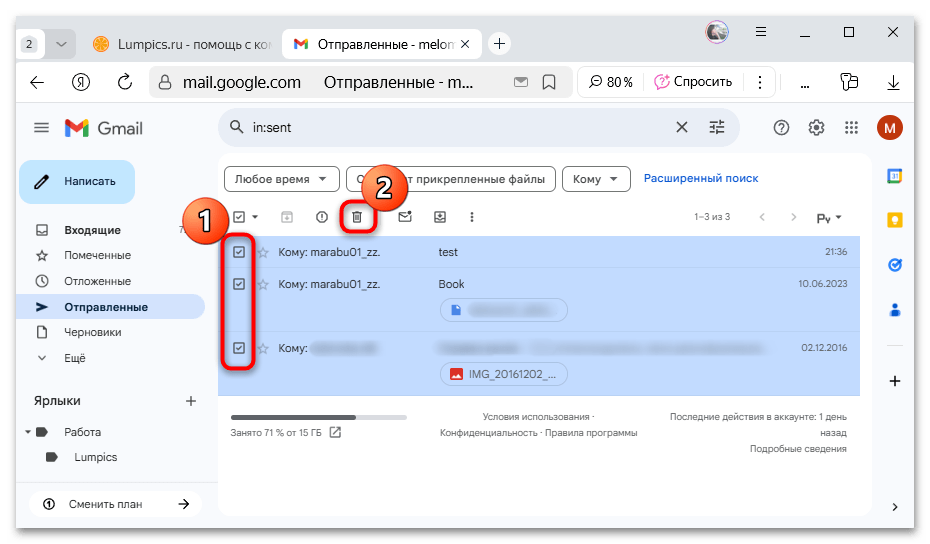Open the 'Lumpics' label

pyautogui.click(x=95, y=457)
